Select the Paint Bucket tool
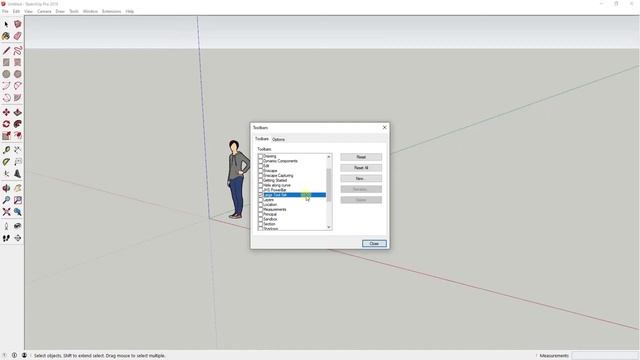640x360 pixels. pos(6,36)
